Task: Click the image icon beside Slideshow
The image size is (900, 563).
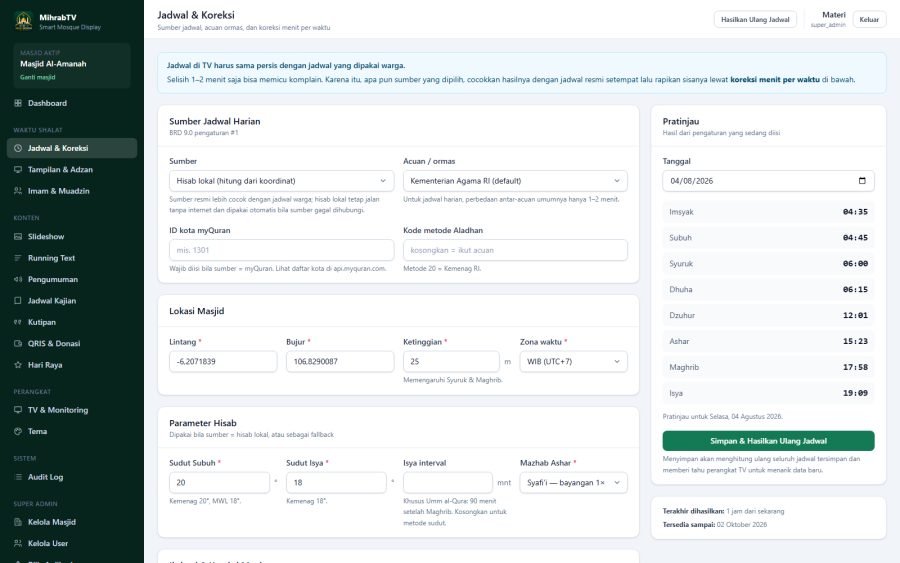Action: pos(18,236)
